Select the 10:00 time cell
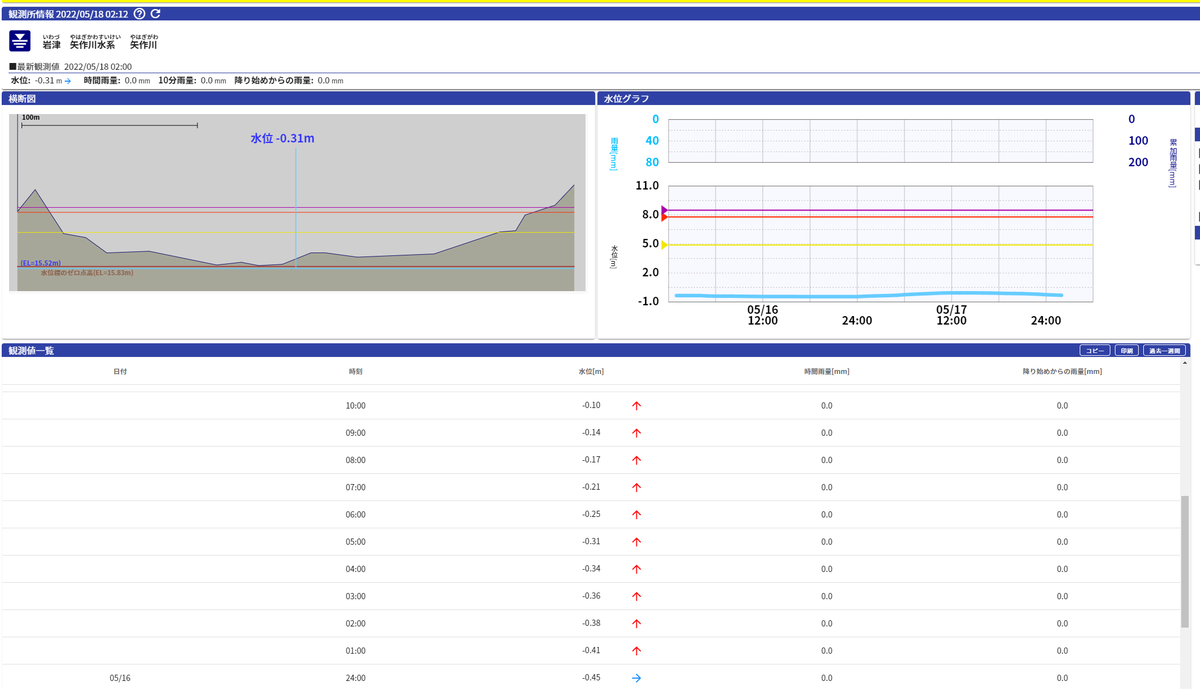Screen dimensions: 1200x694 click(356, 406)
